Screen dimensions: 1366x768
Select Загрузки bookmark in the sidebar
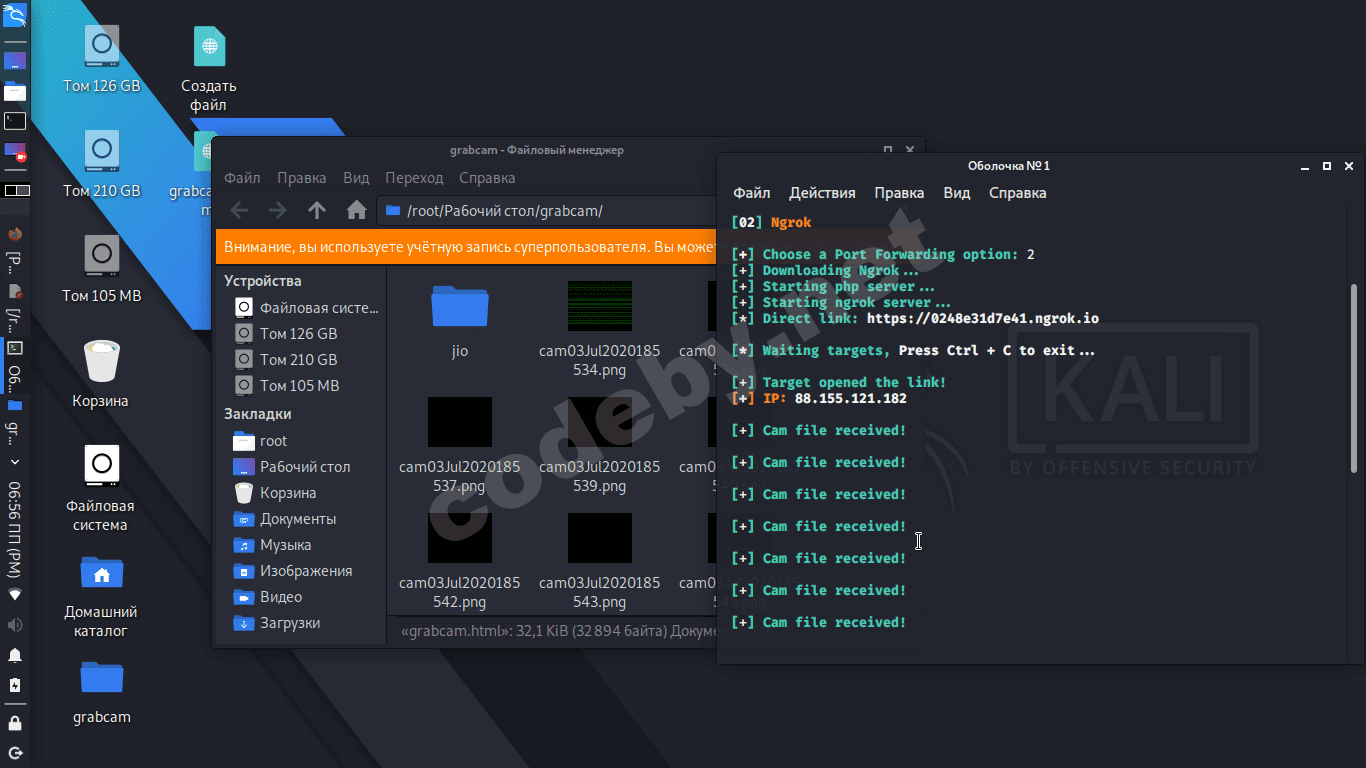[290, 623]
